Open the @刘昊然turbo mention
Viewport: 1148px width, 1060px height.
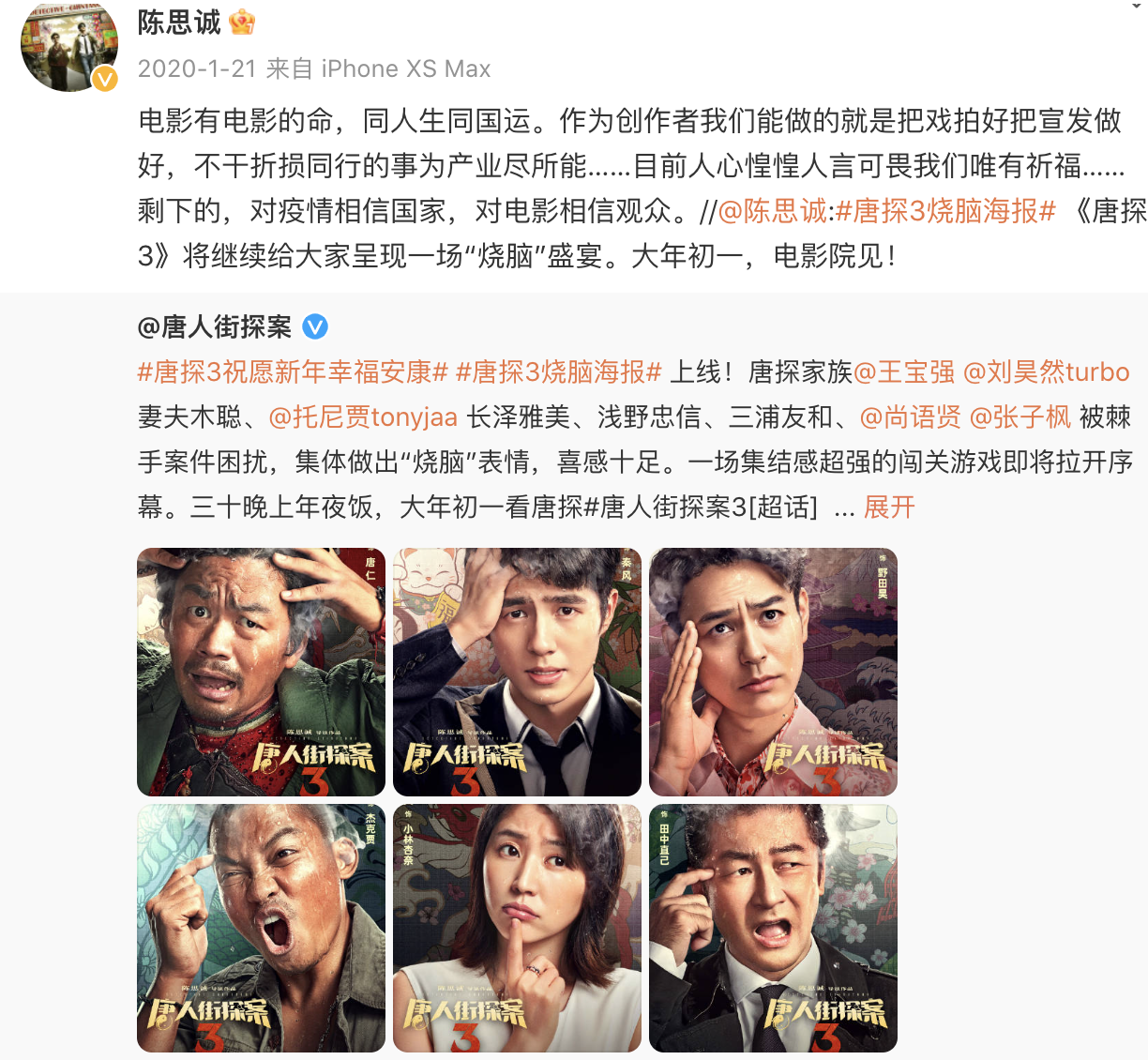[x=1047, y=372]
